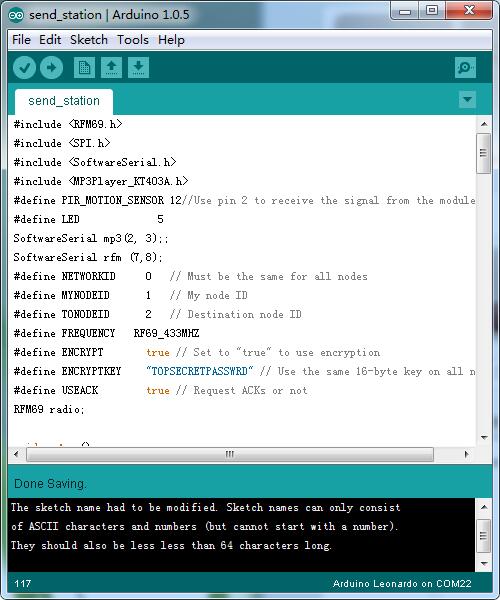Image resolution: width=500 pixels, height=600 pixels.
Task: Click the 'true' value on the ENCRYPT line
Action: coord(158,352)
